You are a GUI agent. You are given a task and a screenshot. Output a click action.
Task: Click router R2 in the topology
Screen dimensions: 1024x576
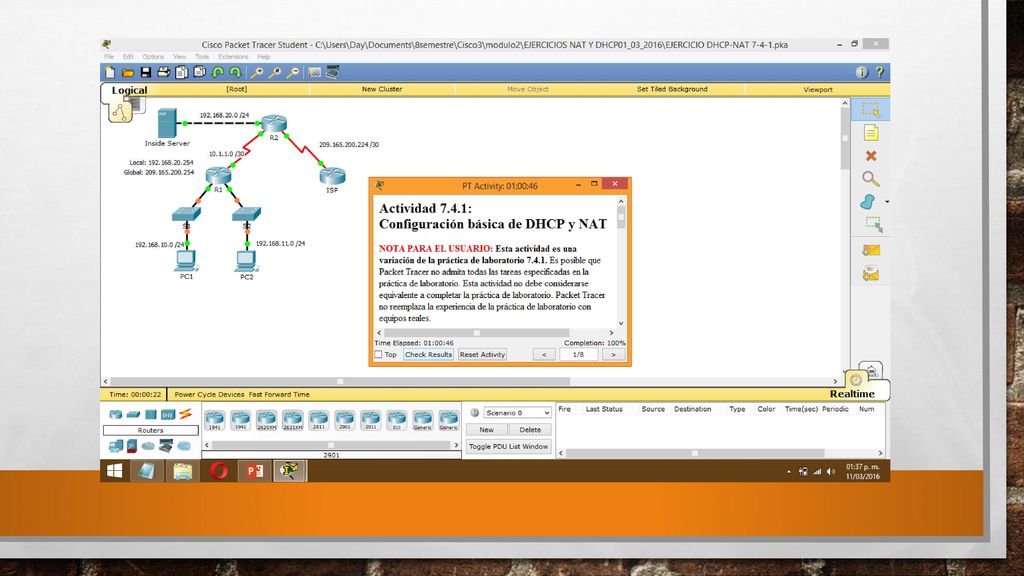274,122
